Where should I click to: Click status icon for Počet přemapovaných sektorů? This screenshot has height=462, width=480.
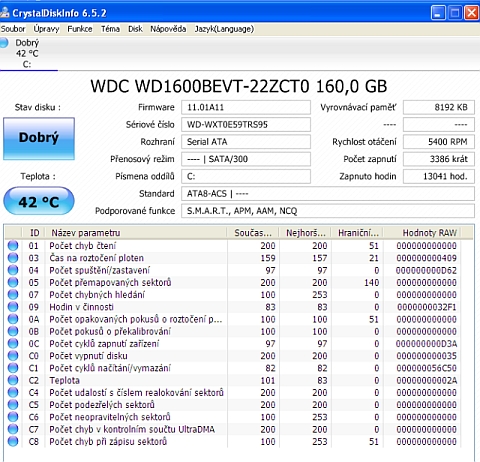[13, 282]
